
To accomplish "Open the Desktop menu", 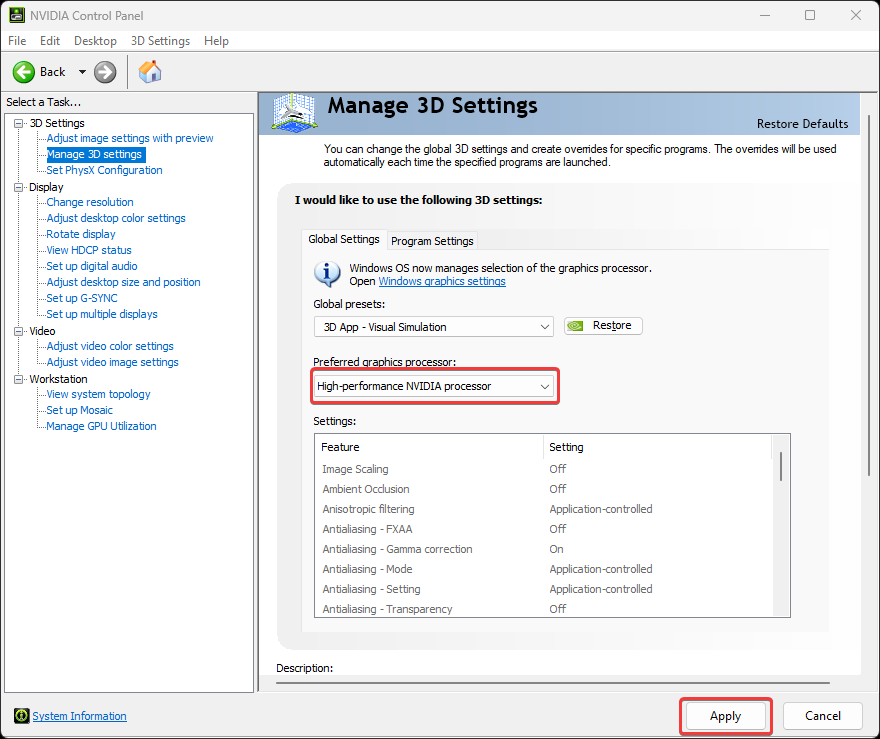I will pyautogui.click(x=95, y=41).
